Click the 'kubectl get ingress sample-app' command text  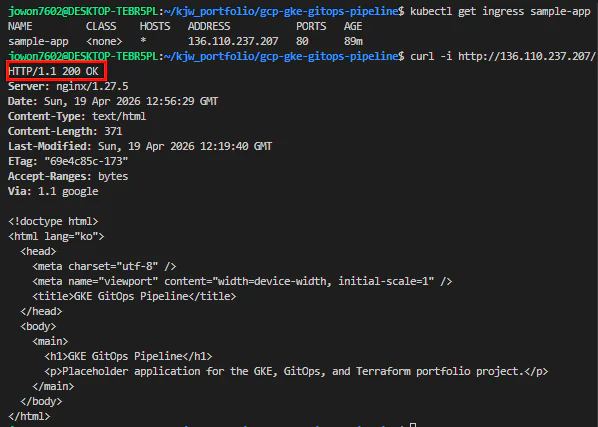500,11
